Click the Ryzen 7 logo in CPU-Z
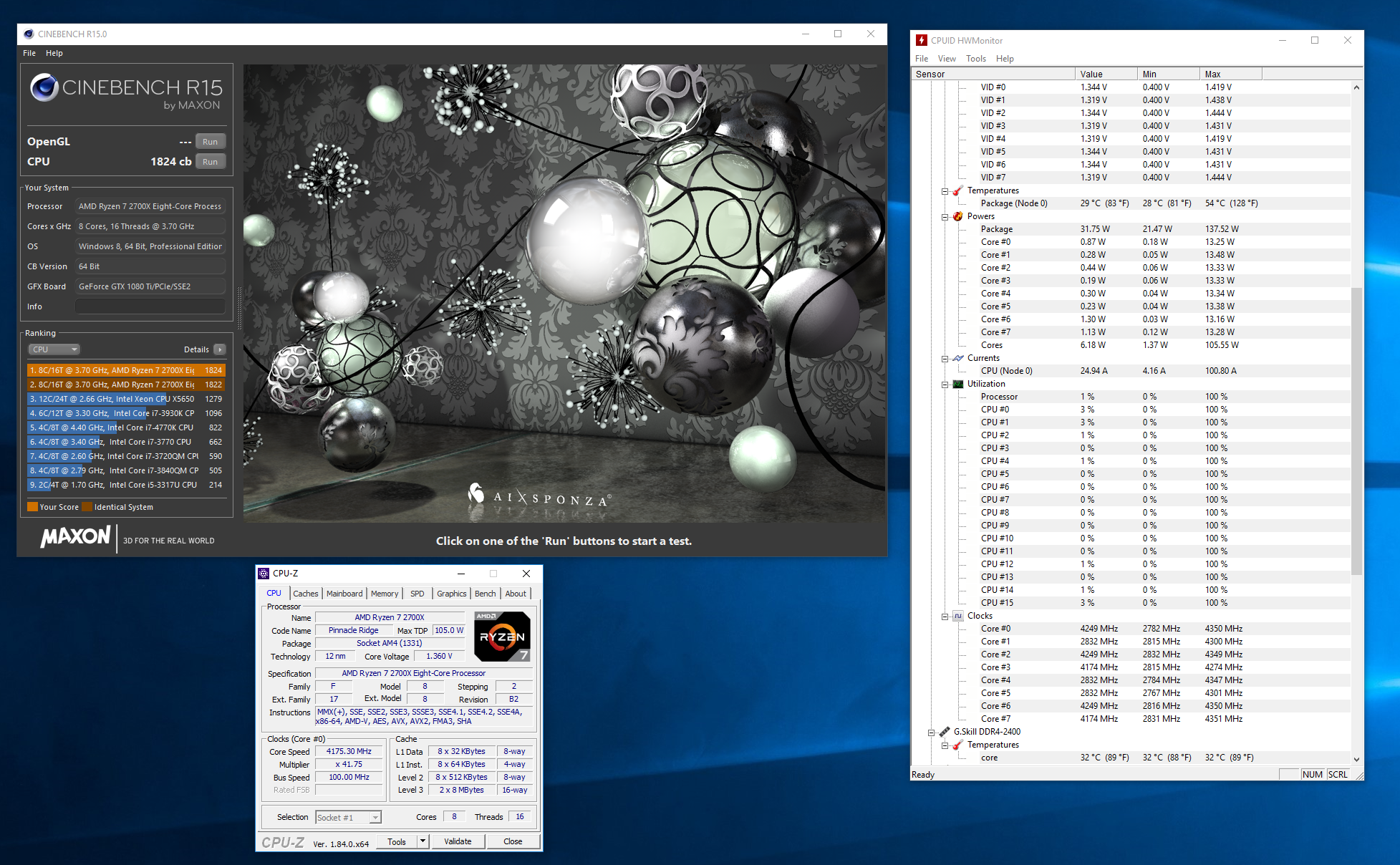This screenshot has width=1400, height=865. pos(502,636)
